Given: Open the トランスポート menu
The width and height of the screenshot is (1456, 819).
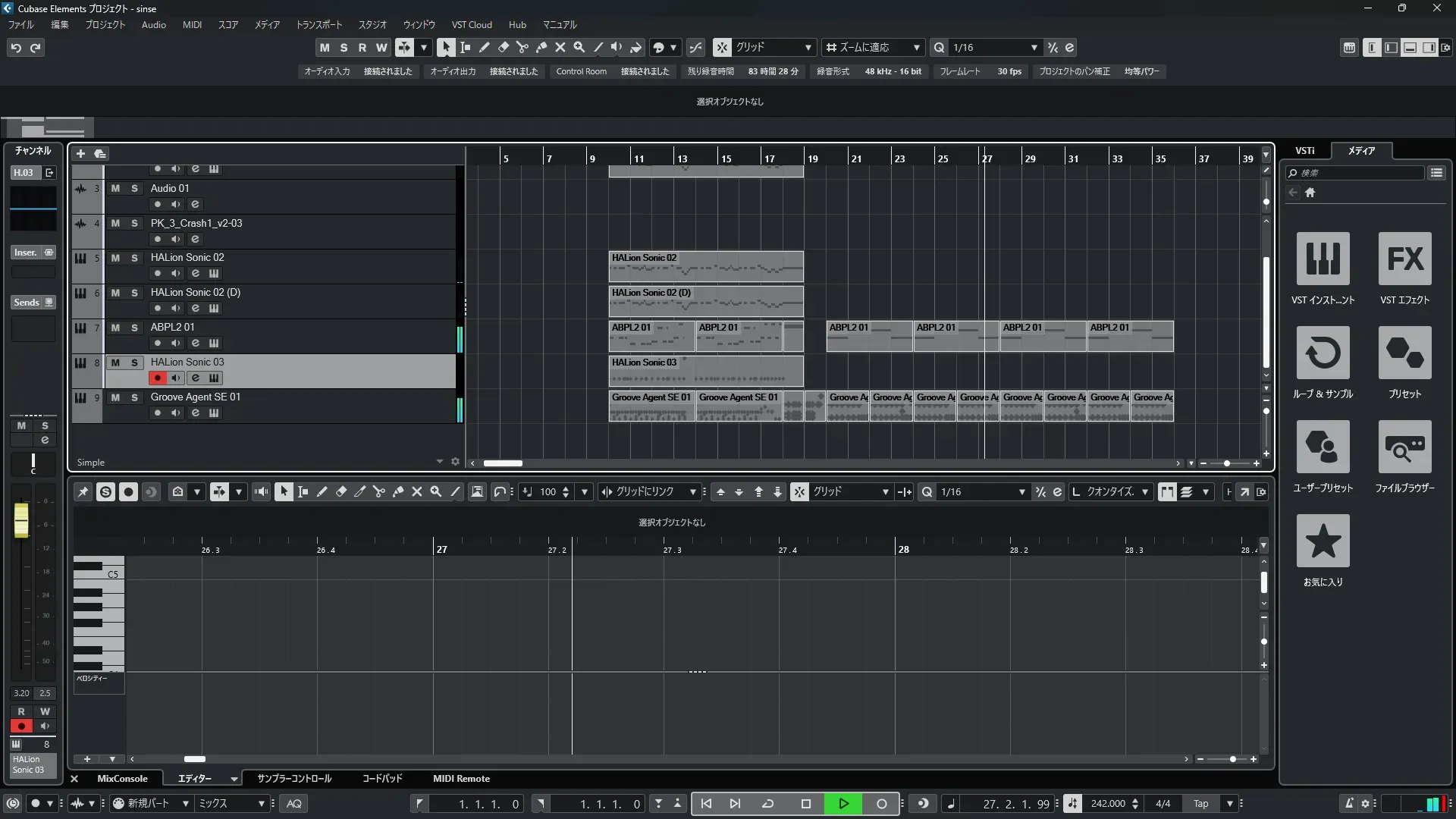Looking at the screenshot, I should coord(318,24).
